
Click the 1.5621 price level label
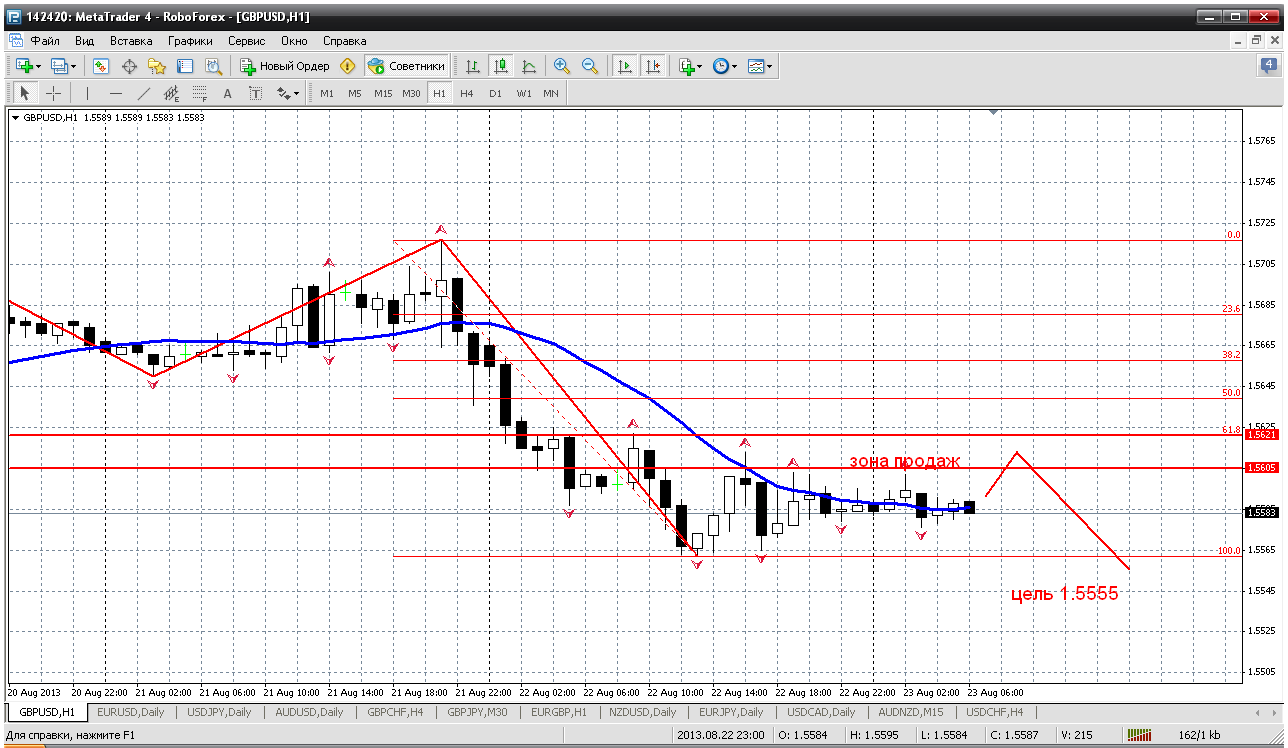pos(1260,435)
